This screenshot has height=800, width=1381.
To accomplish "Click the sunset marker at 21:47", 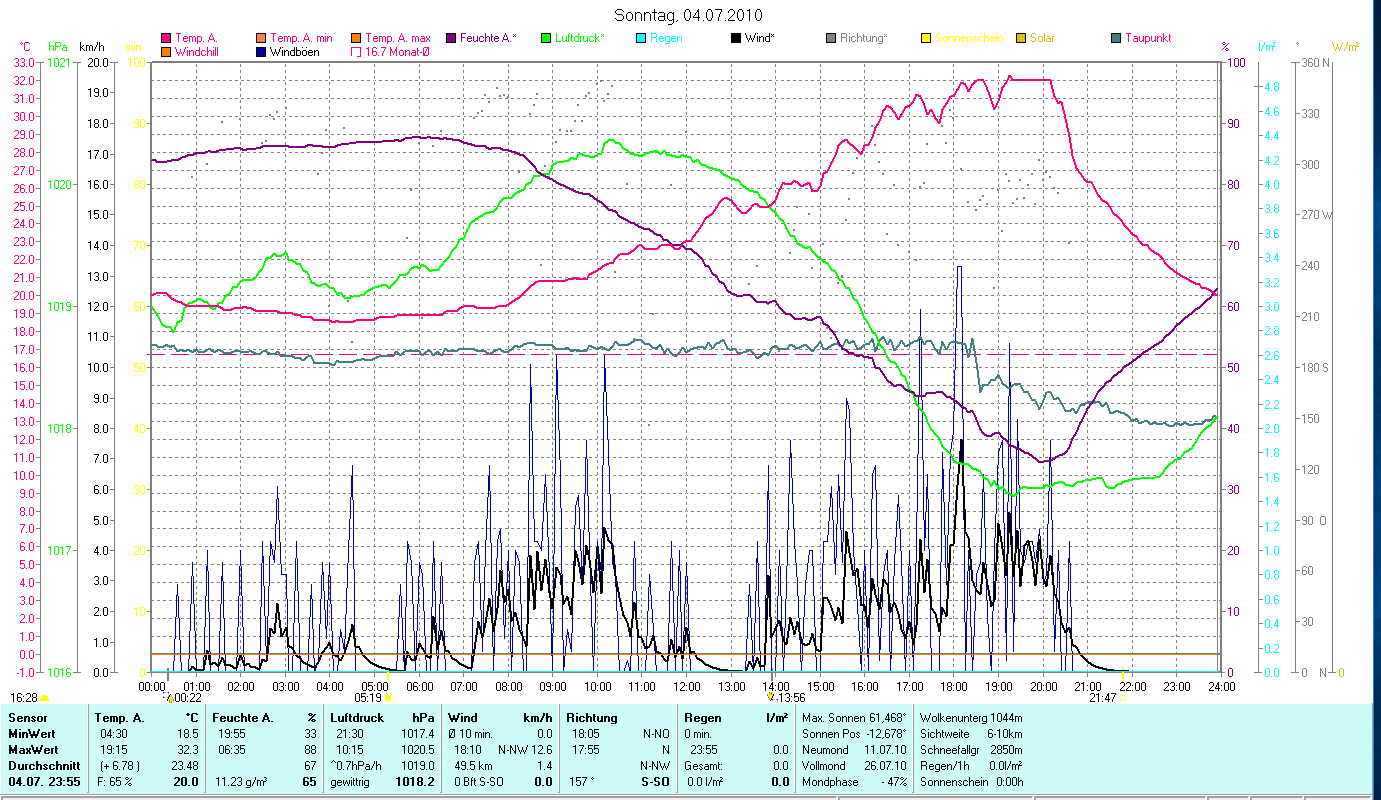I will [1122, 698].
